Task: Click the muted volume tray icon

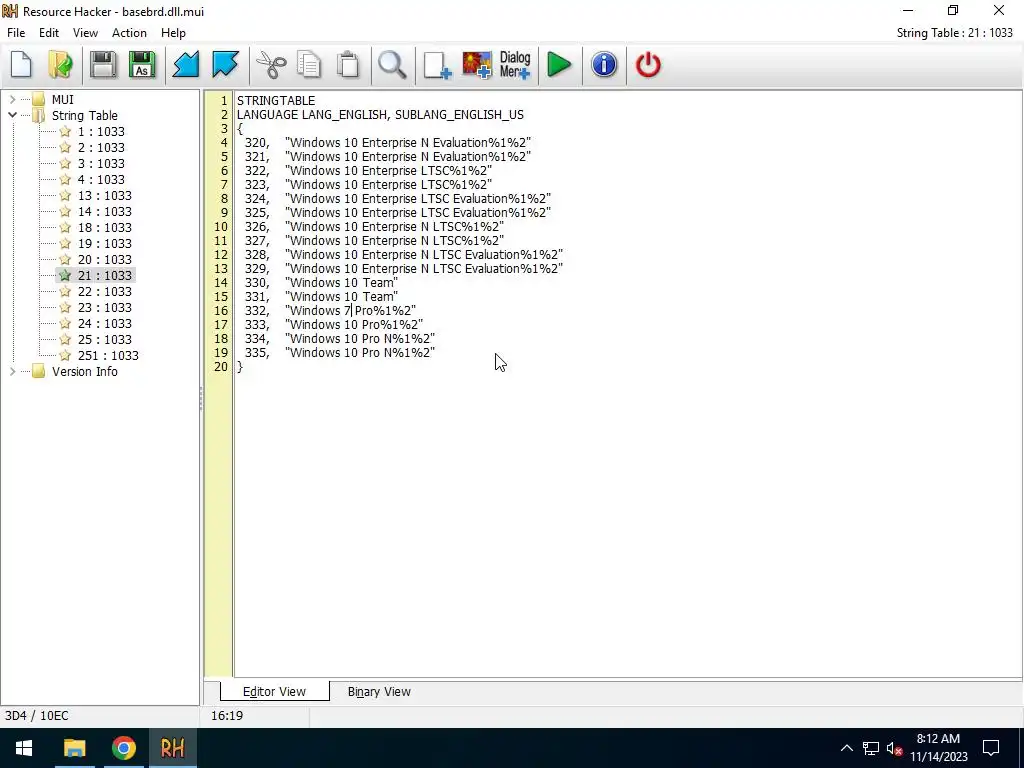Action: click(x=894, y=748)
